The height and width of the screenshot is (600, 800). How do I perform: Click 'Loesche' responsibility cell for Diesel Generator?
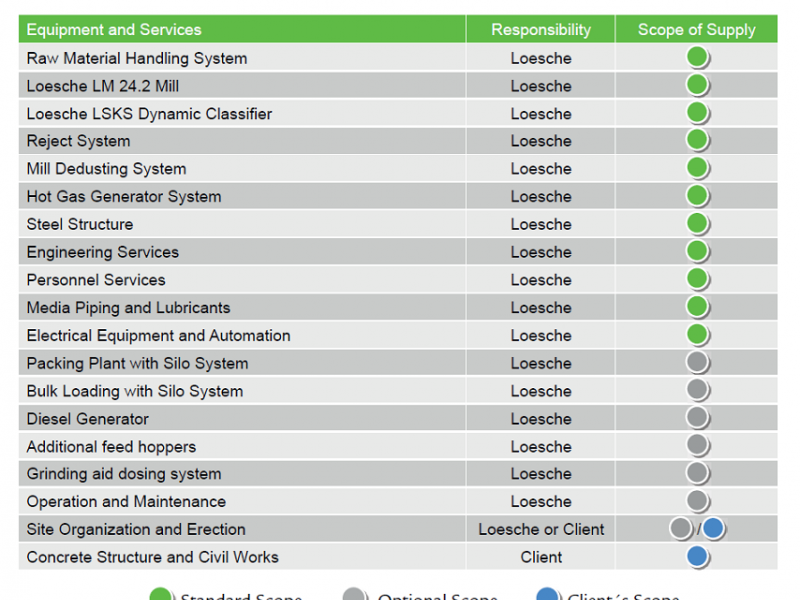541,419
